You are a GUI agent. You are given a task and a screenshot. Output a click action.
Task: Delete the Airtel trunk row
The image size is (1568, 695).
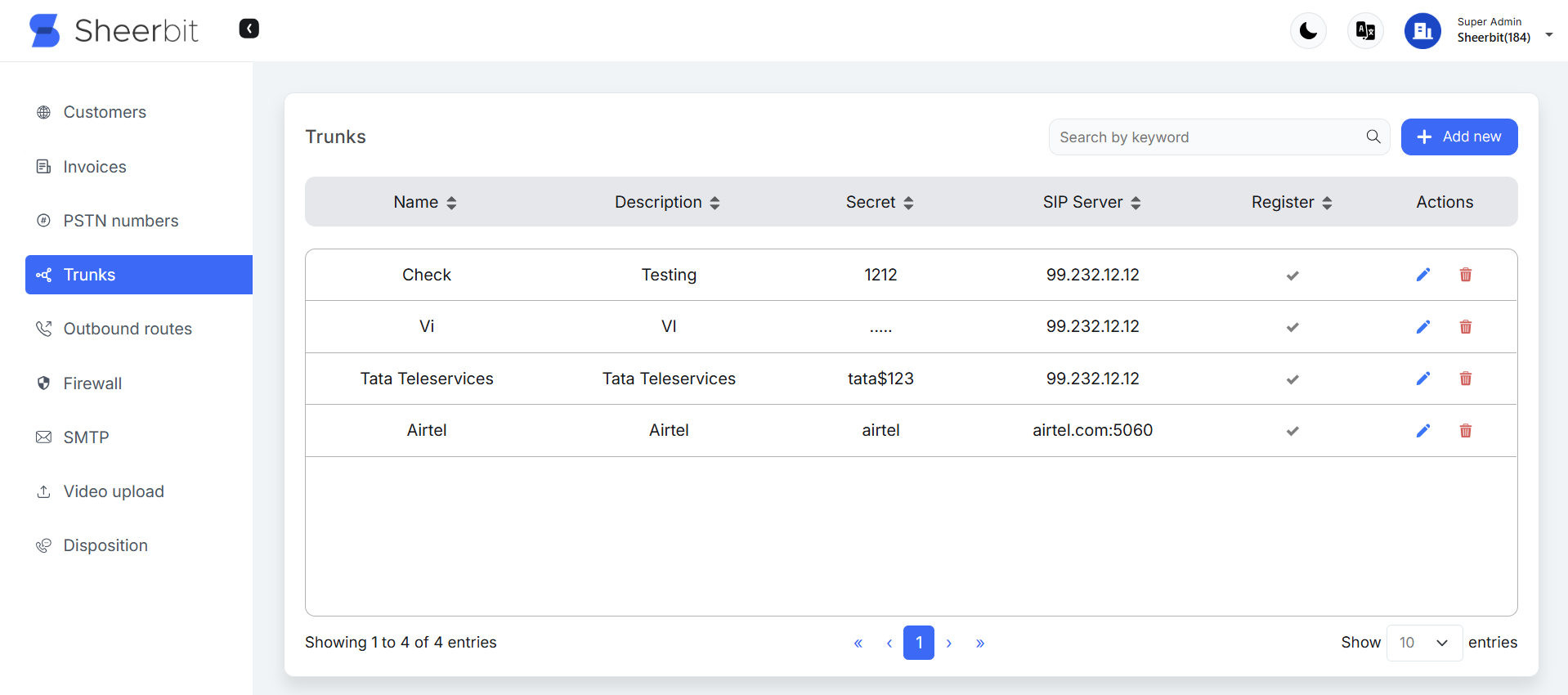[1465, 431]
